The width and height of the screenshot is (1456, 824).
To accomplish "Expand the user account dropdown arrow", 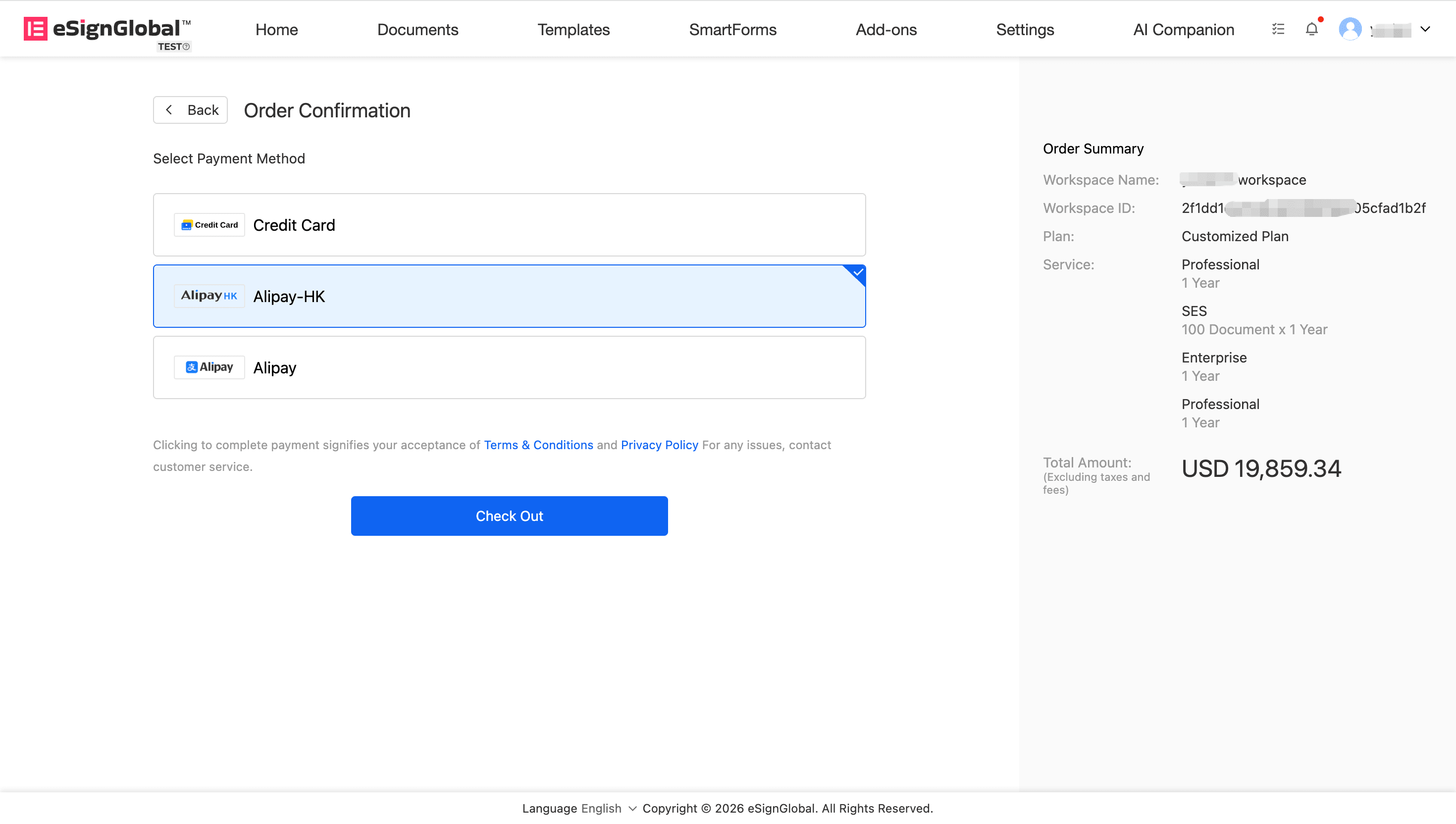I will (x=1425, y=29).
